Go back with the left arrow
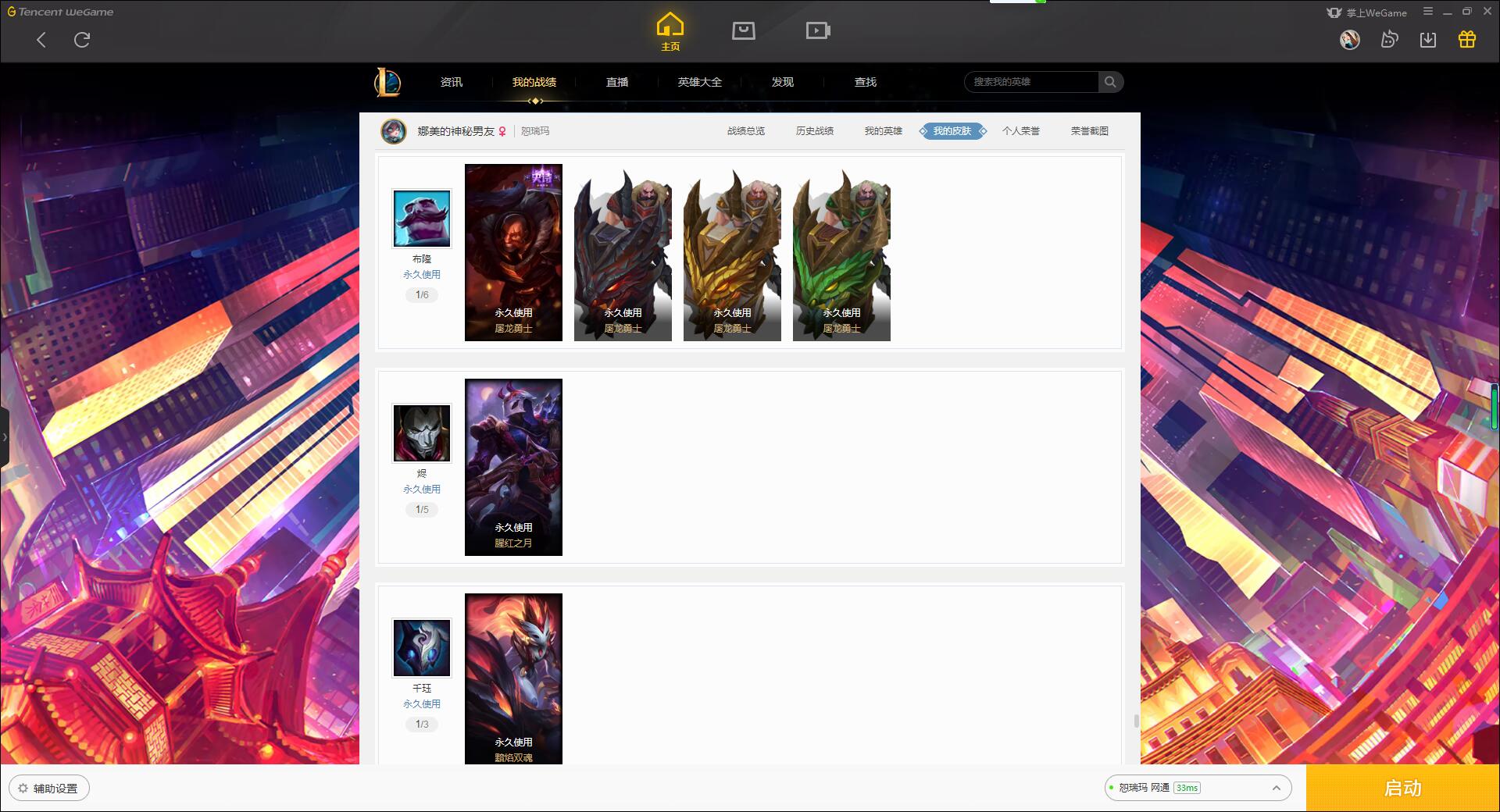Image resolution: width=1500 pixels, height=812 pixels. 41,40
